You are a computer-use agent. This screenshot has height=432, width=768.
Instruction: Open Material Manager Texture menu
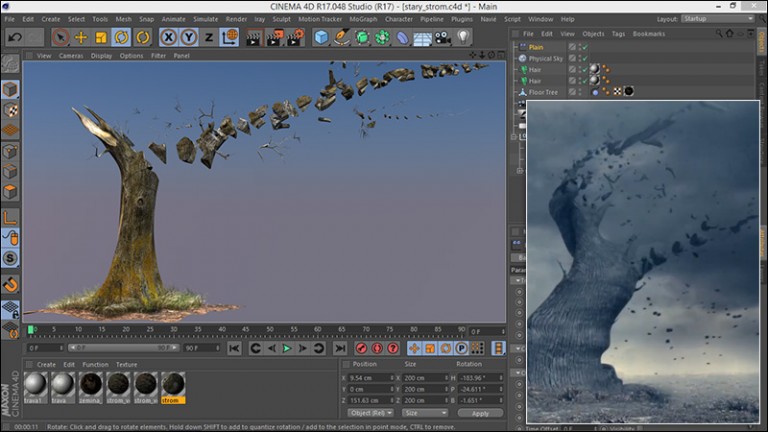126,364
